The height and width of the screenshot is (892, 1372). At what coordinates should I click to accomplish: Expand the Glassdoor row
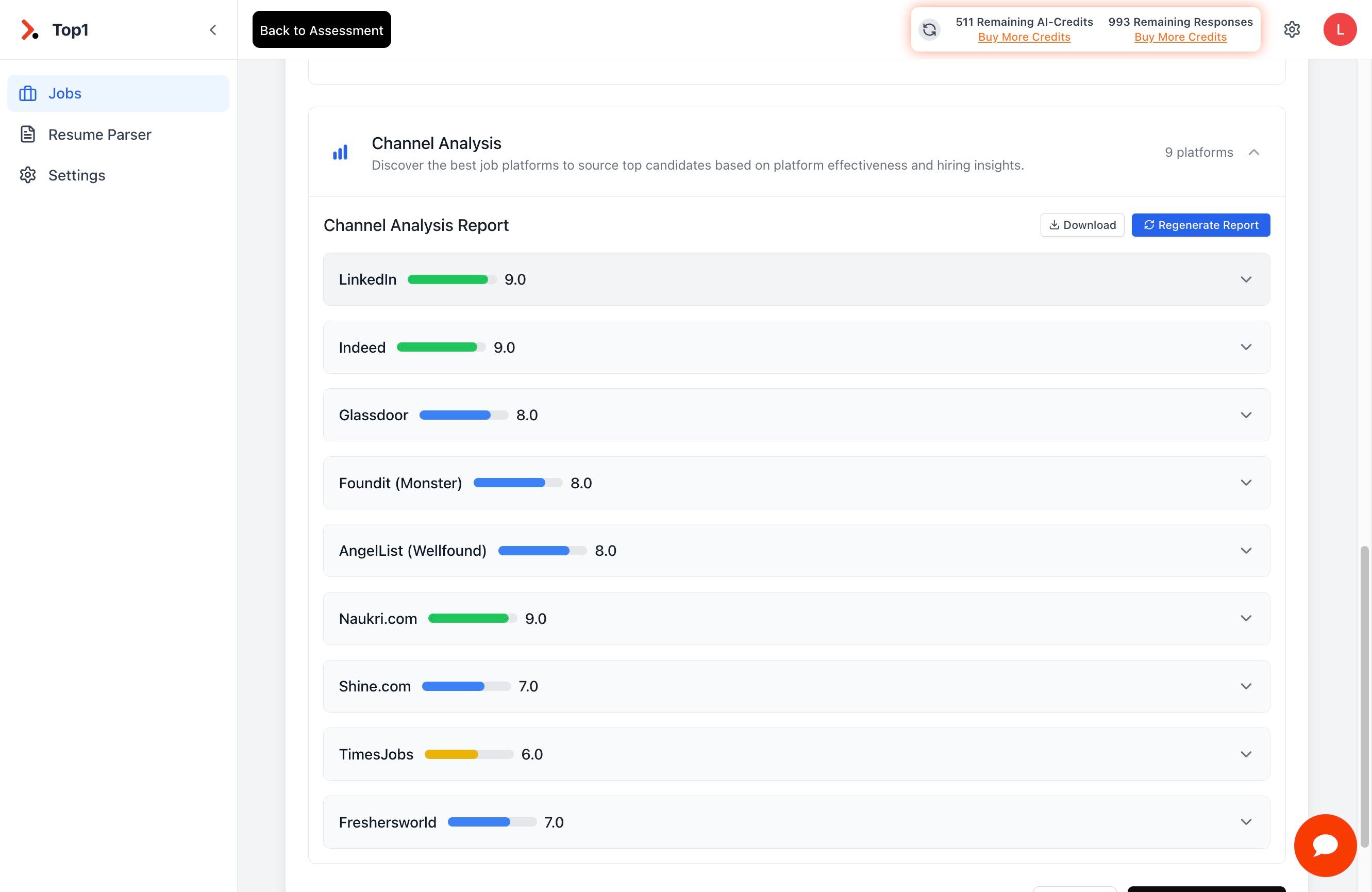(x=1246, y=415)
